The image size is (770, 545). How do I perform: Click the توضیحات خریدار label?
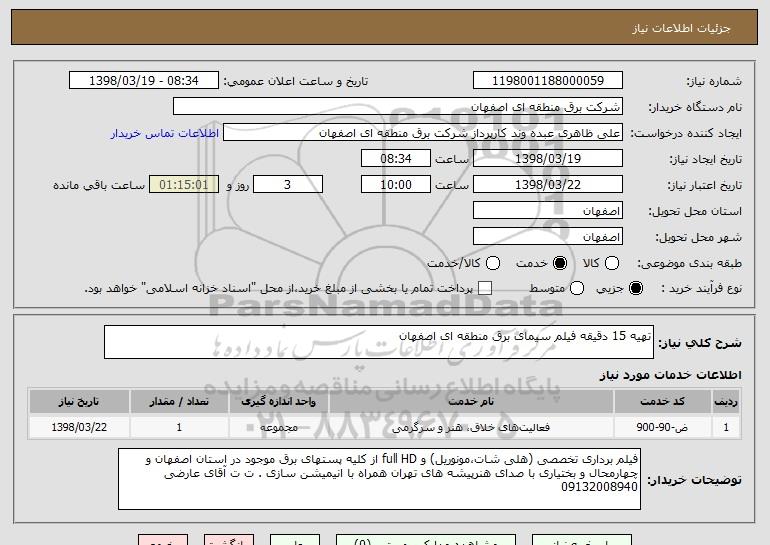point(694,480)
